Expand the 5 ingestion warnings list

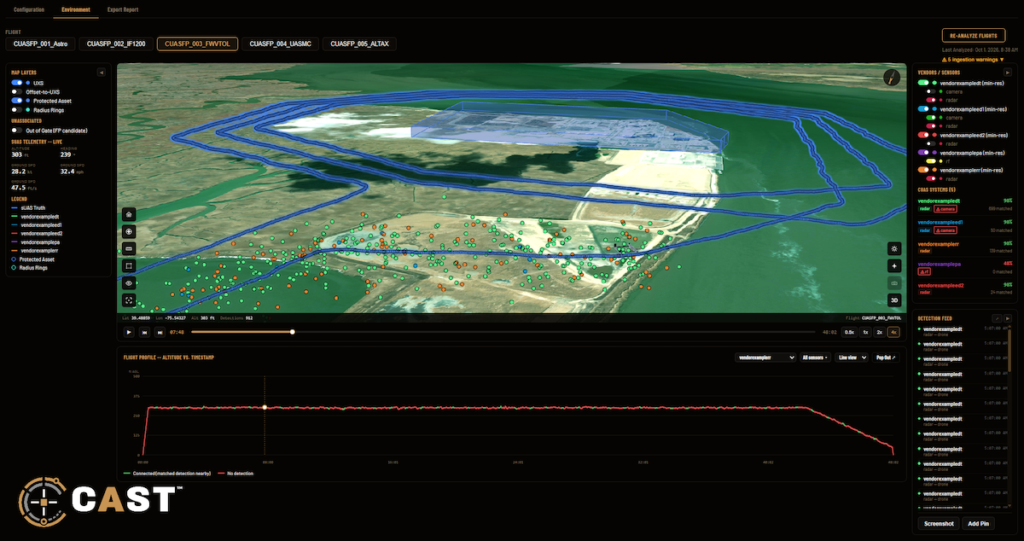(x=972, y=59)
